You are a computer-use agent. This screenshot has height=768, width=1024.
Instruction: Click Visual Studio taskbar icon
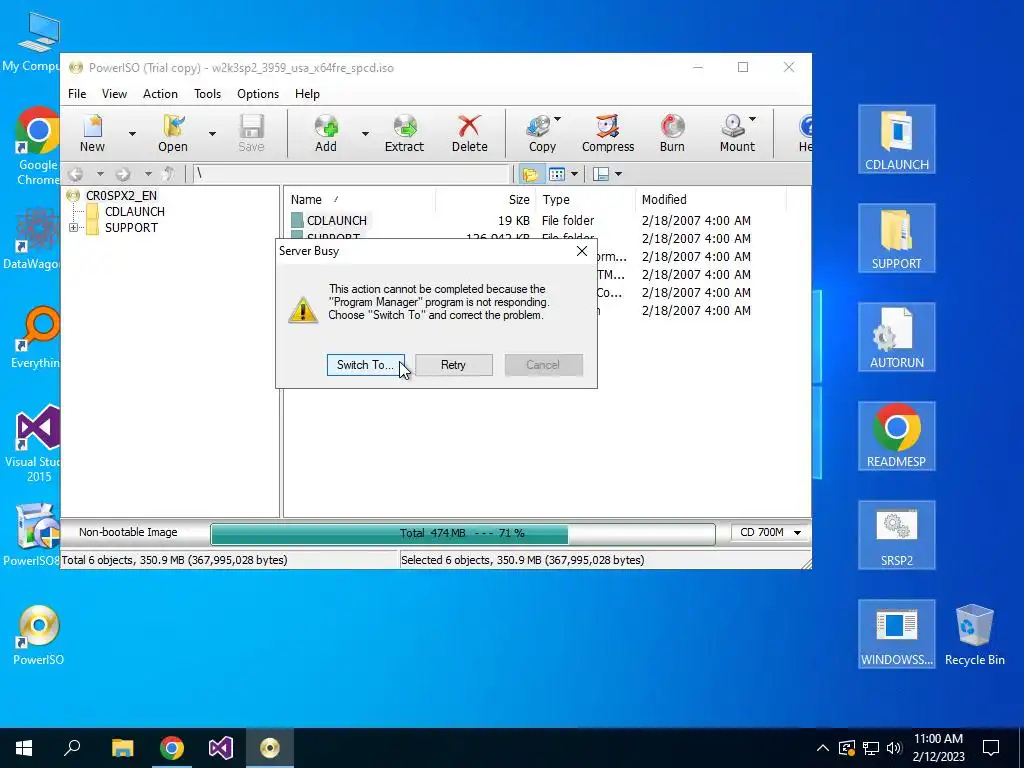click(221, 748)
